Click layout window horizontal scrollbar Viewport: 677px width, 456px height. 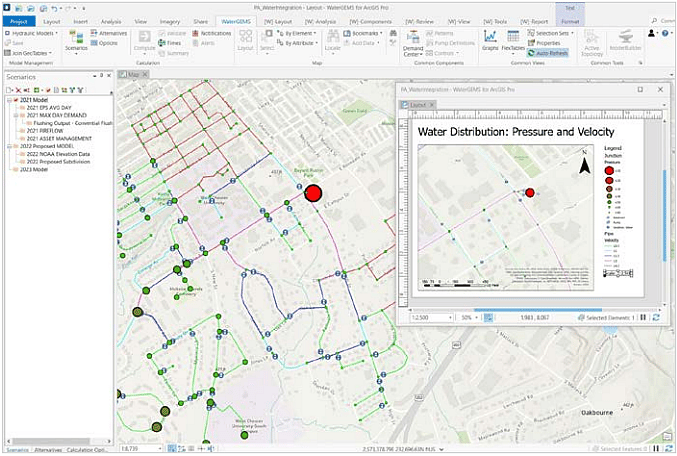[538, 310]
